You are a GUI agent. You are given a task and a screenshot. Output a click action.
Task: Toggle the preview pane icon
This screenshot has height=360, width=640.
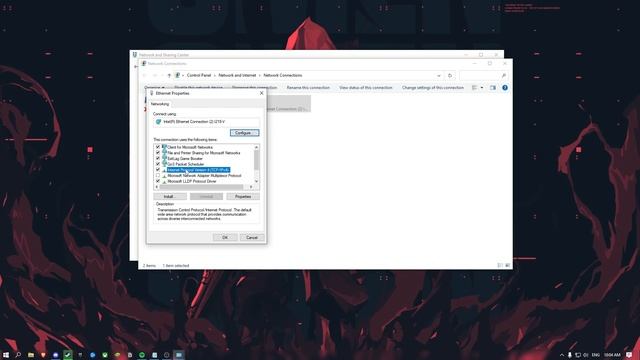point(493,88)
